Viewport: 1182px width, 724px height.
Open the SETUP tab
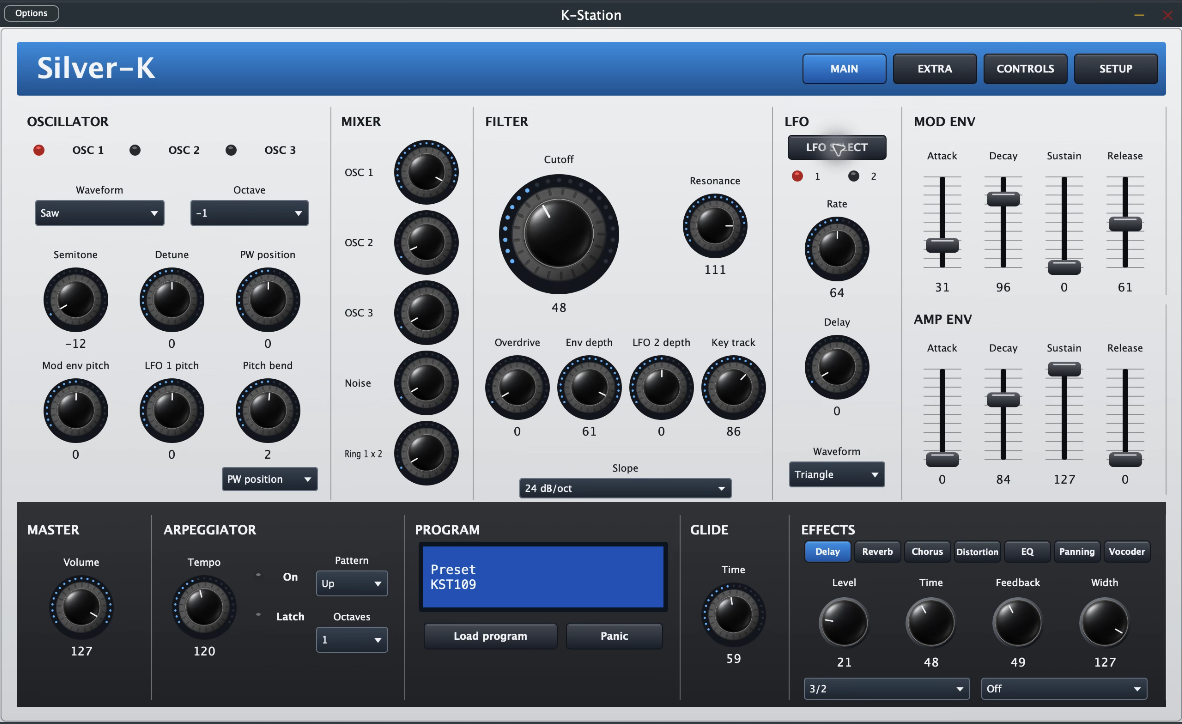click(1116, 69)
